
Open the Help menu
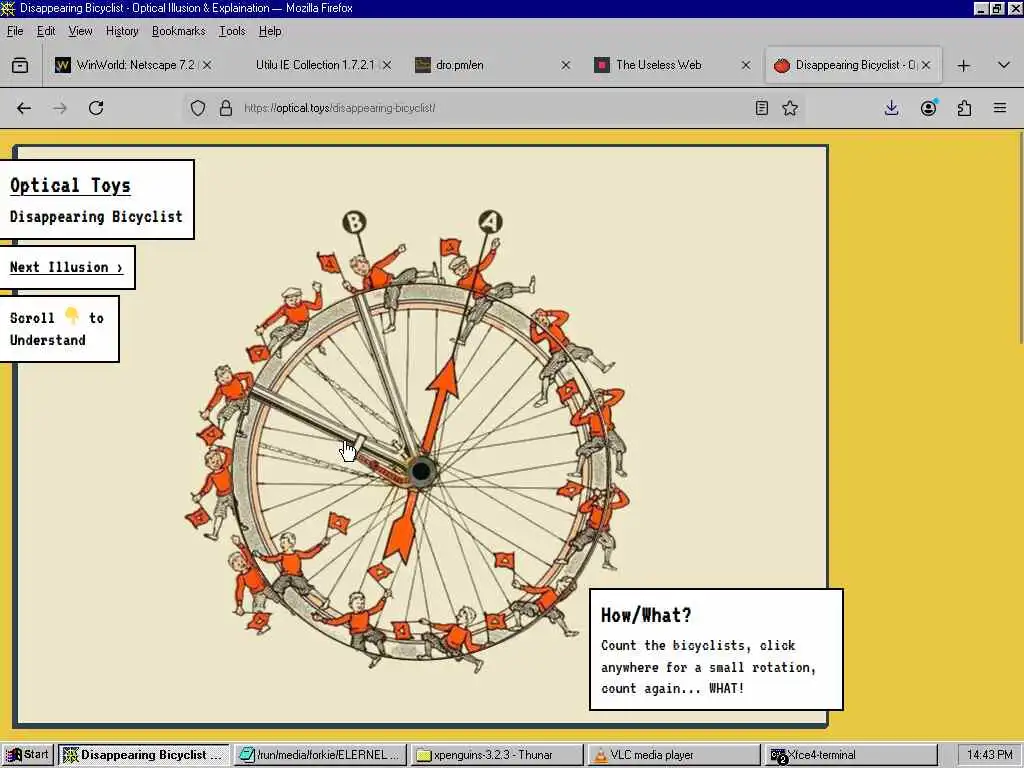coord(270,31)
